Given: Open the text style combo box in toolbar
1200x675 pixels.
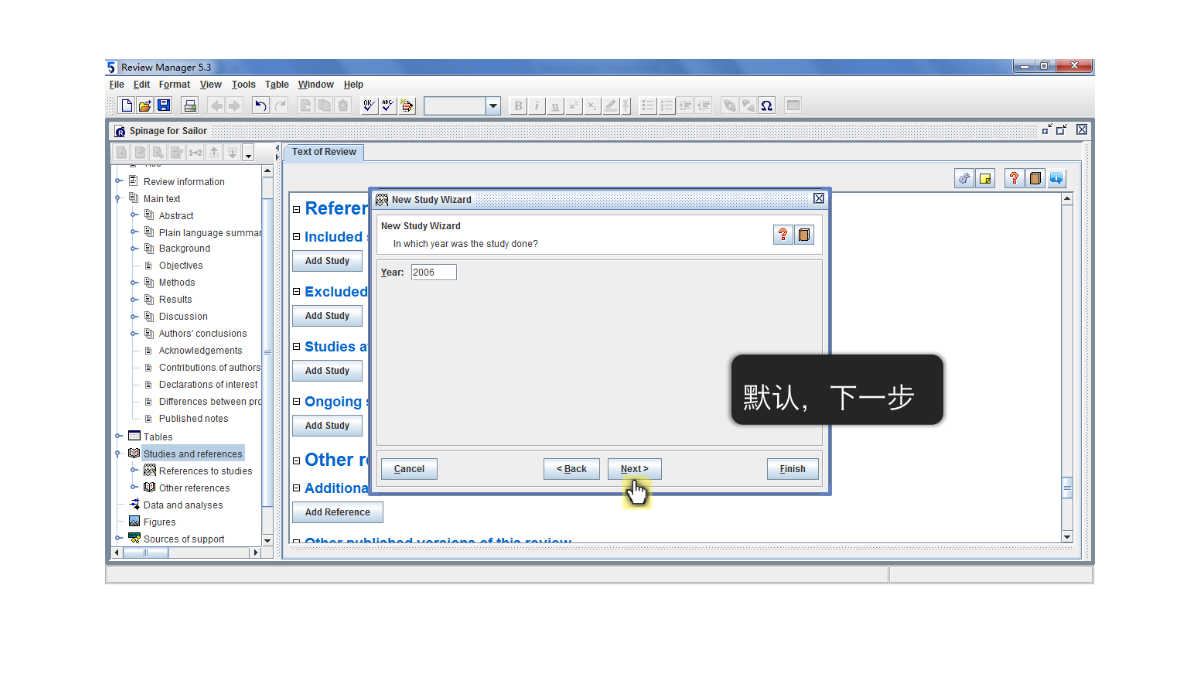Looking at the screenshot, I should 462,105.
